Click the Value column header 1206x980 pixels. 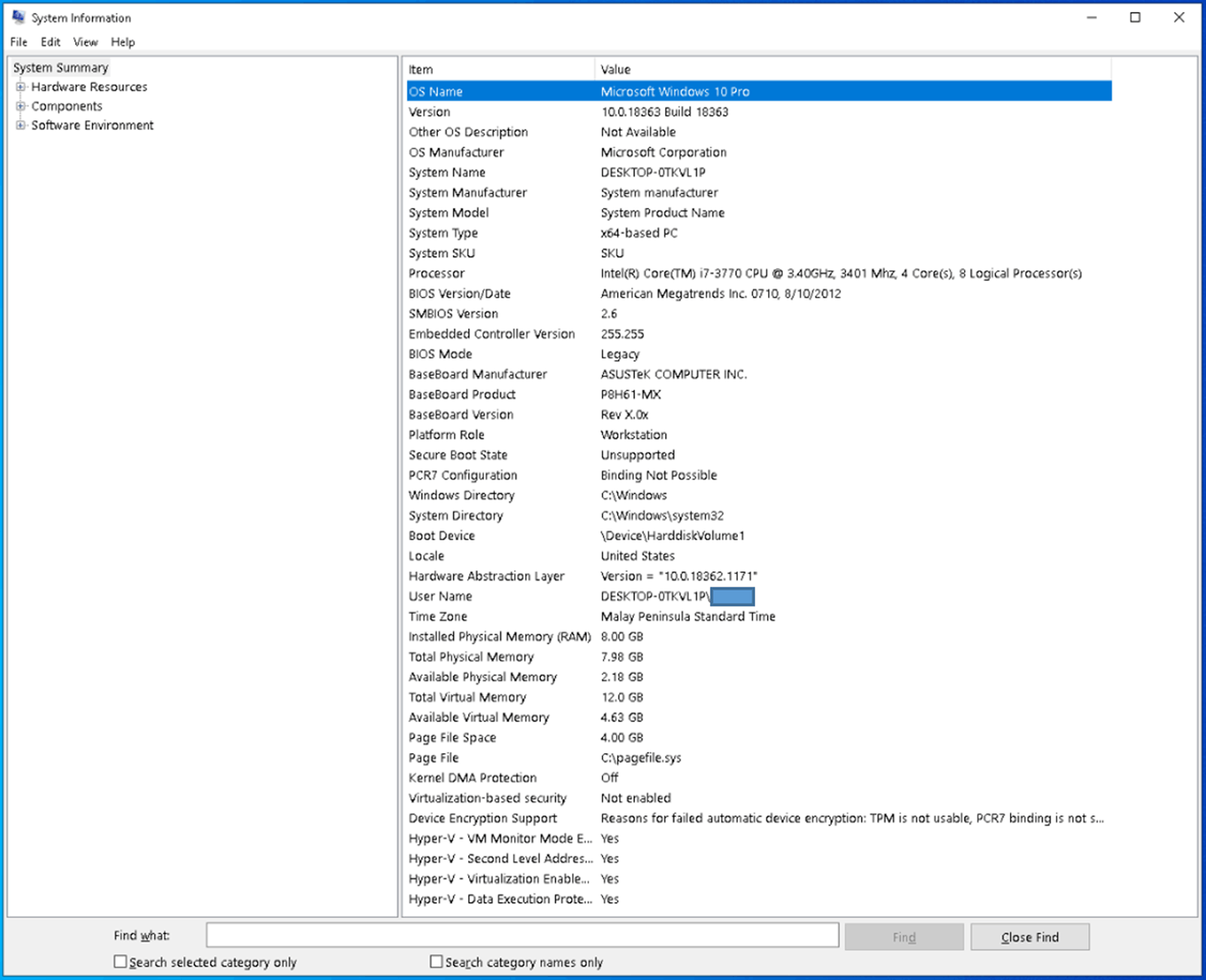click(853, 69)
